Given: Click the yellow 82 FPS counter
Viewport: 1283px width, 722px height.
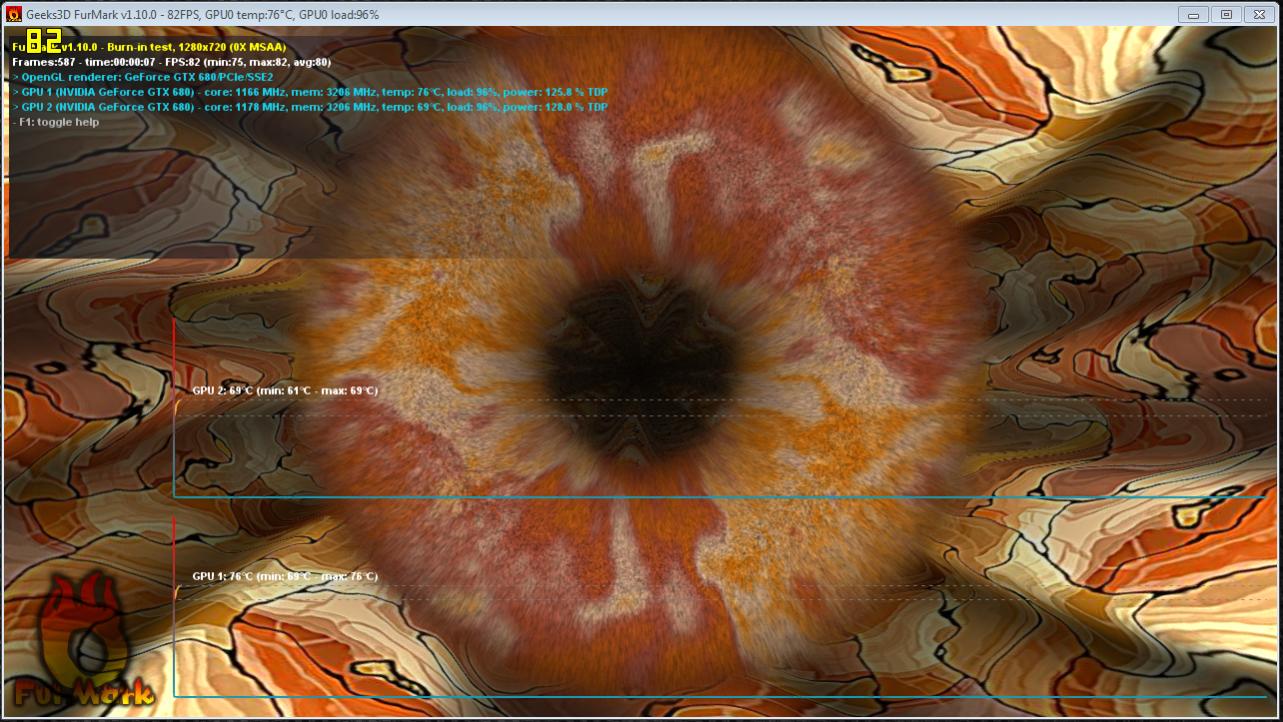Looking at the screenshot, I should pyautogui.click(x=44, y=40).
